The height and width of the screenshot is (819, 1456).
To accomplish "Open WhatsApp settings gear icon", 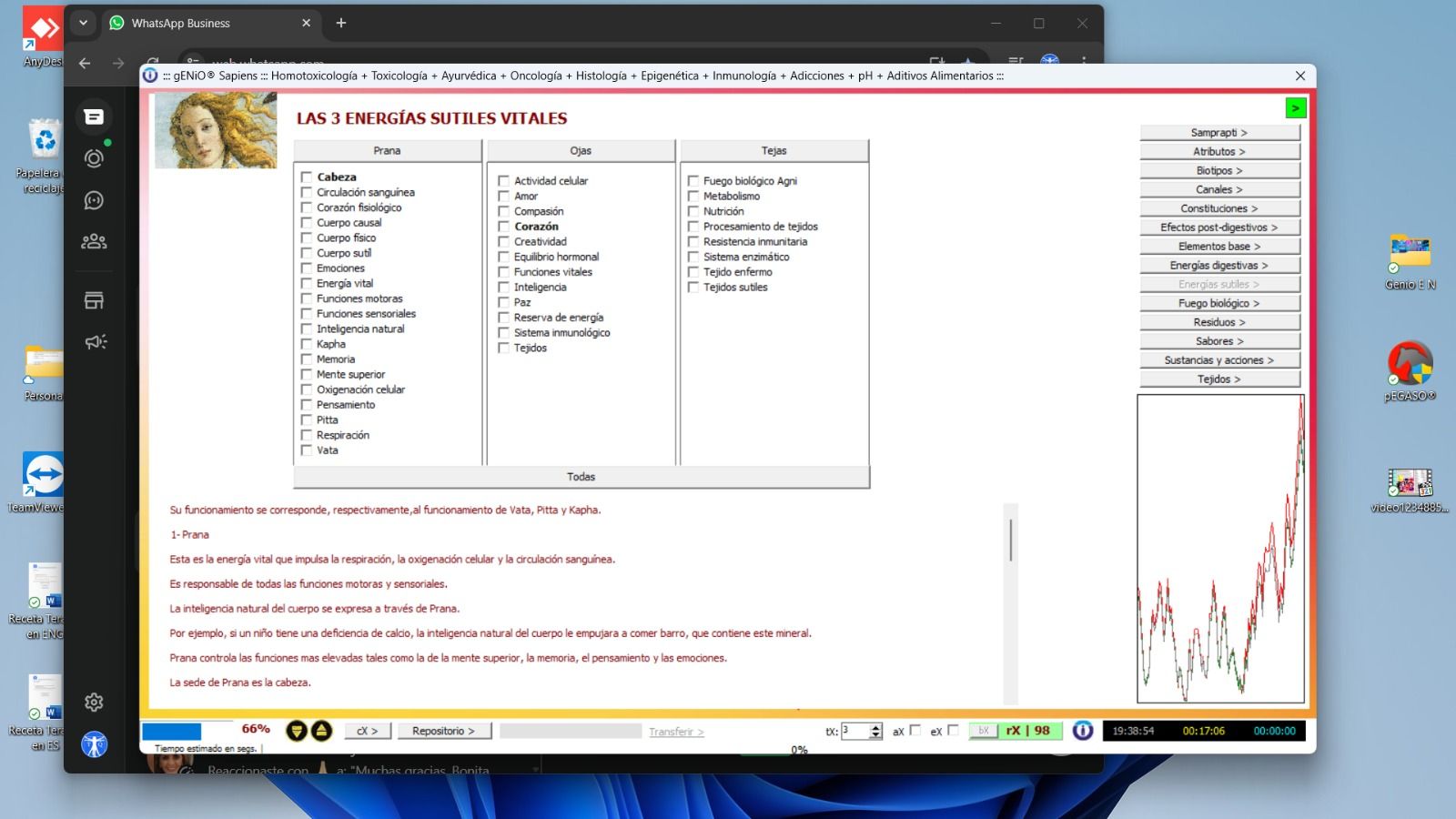I will pos(94,703).
